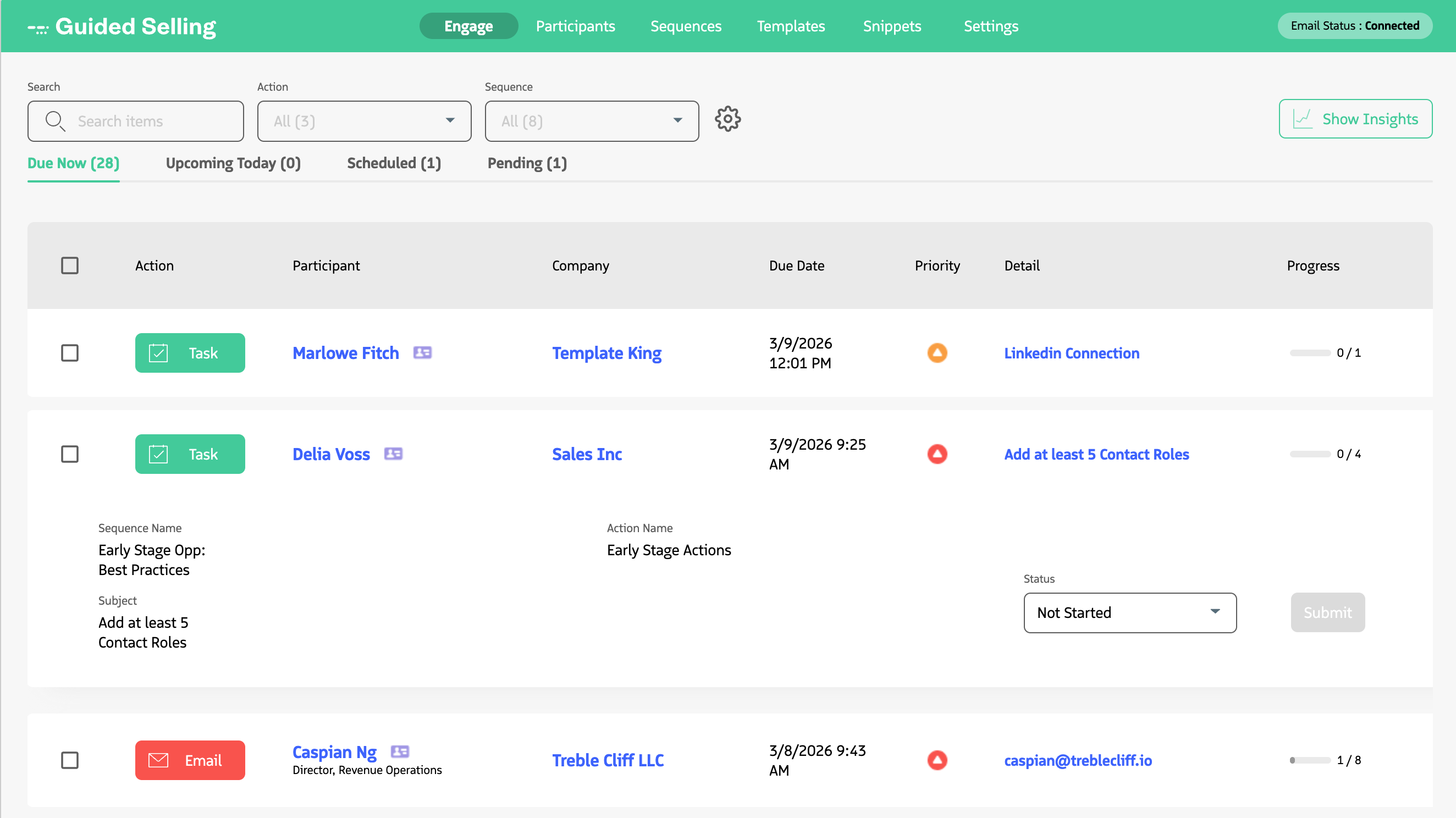
Task: Open the Linkedin Connection detail link
Action: [1072, 352]
